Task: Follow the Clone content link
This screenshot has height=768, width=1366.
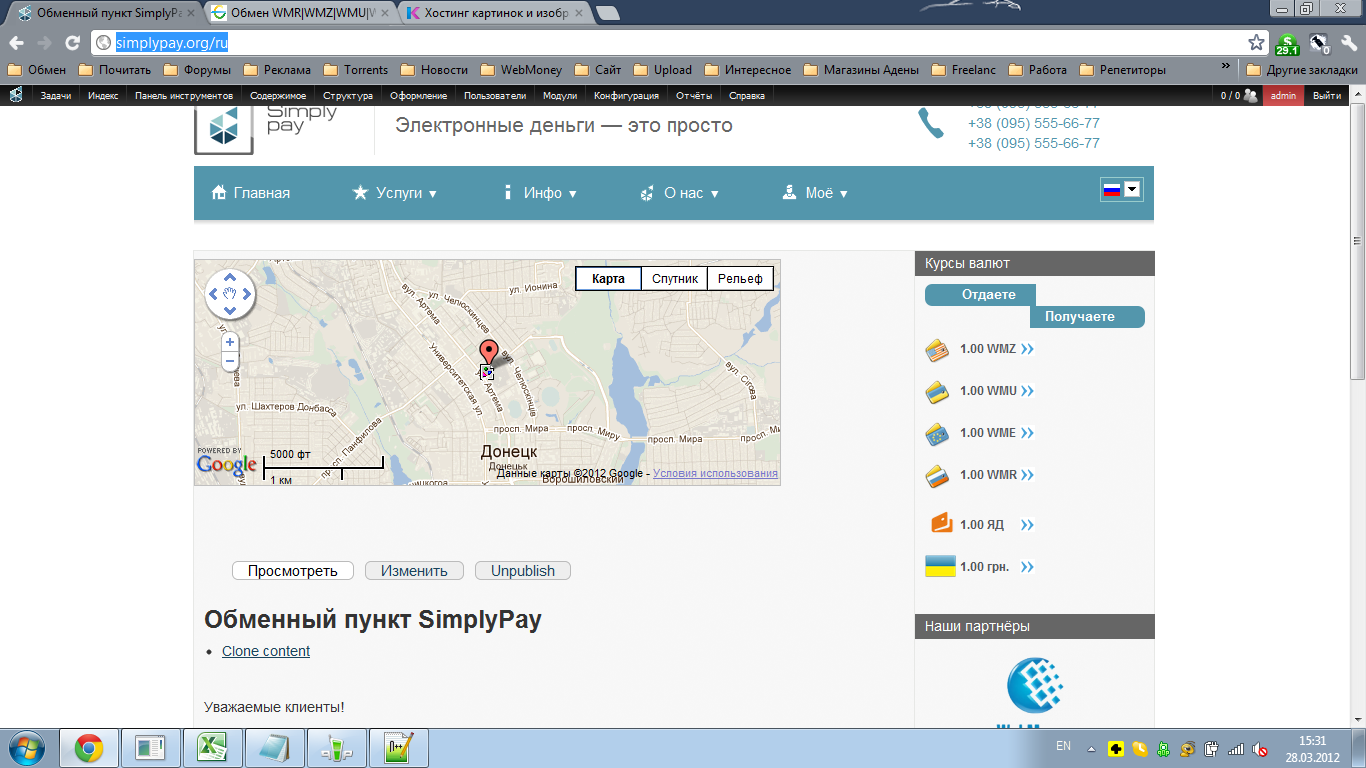Action: coord(266,651)
